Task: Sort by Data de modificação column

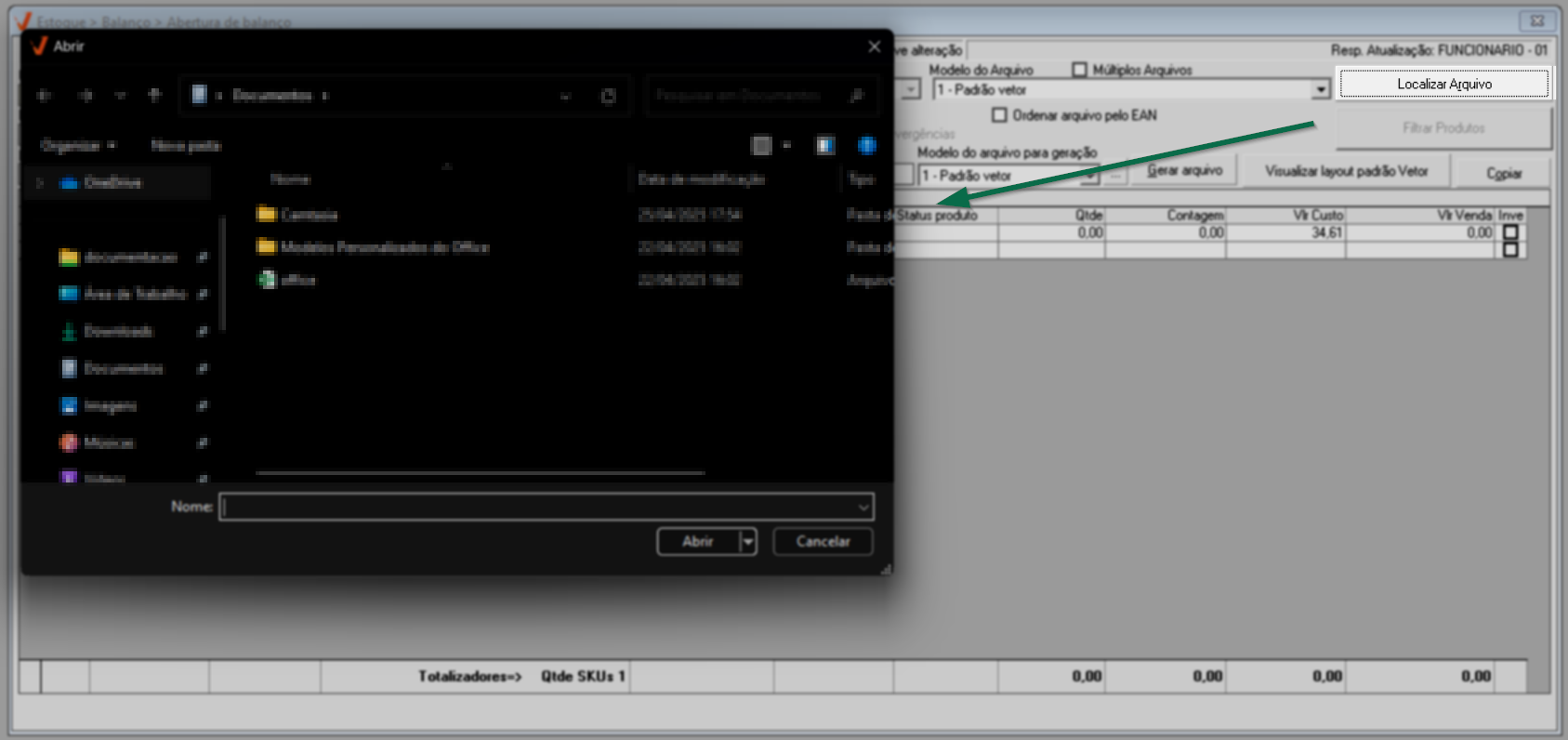Action: coord(701,179)
